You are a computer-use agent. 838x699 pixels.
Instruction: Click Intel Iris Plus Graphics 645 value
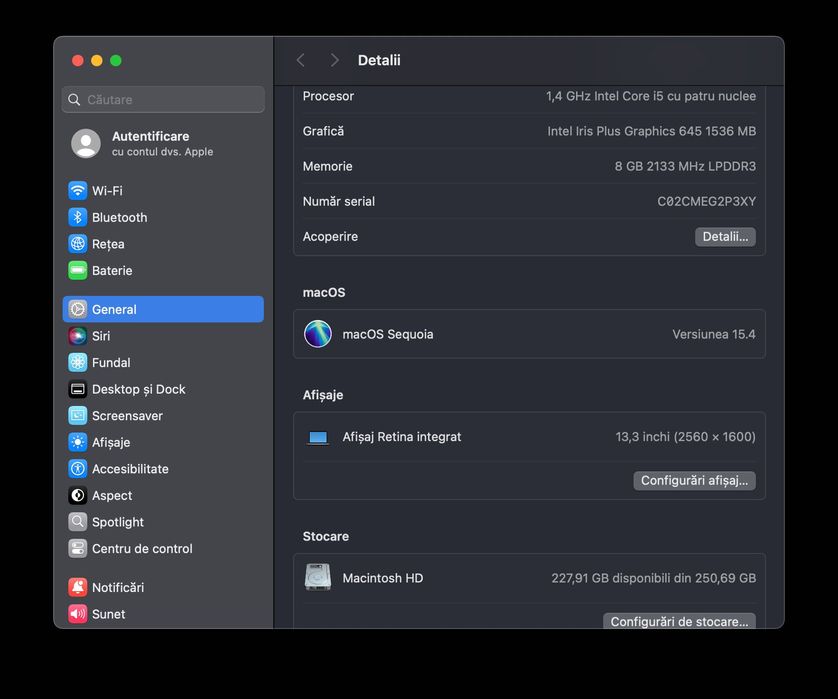tap(651, 131)
